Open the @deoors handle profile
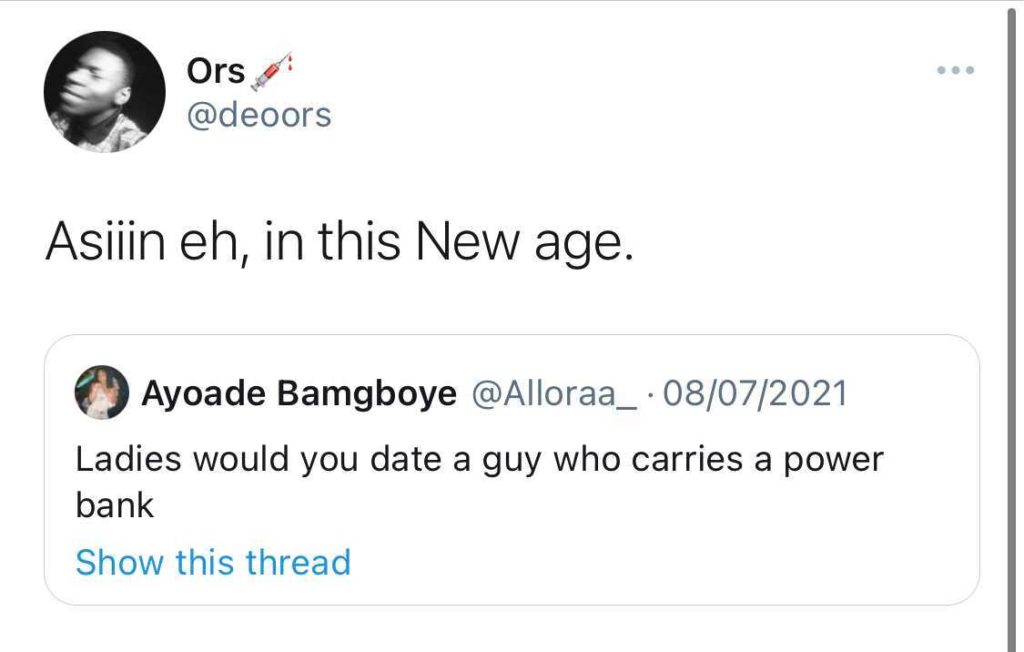The height and width of the screenshot is (652, 1024). [x=258, y=116]
